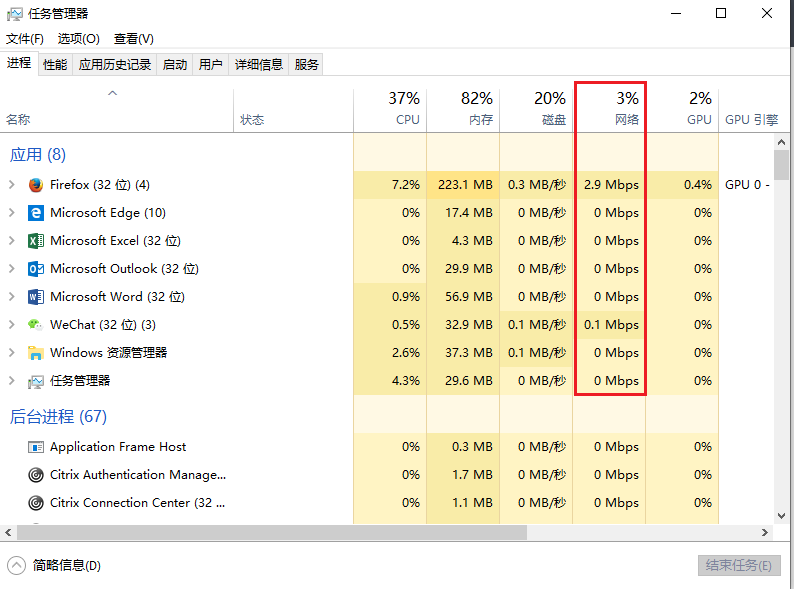Switch to the 服务 tab
794x589 pixels.
click(306, 65)
